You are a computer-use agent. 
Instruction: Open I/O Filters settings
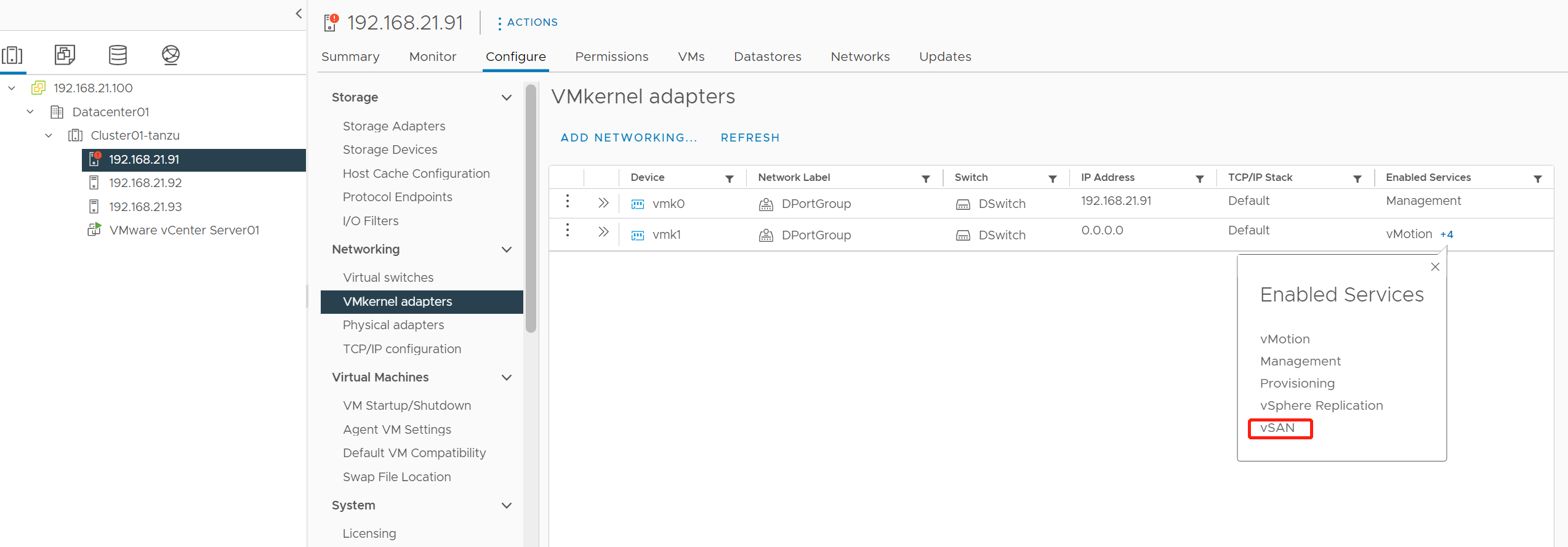(371, 221)
